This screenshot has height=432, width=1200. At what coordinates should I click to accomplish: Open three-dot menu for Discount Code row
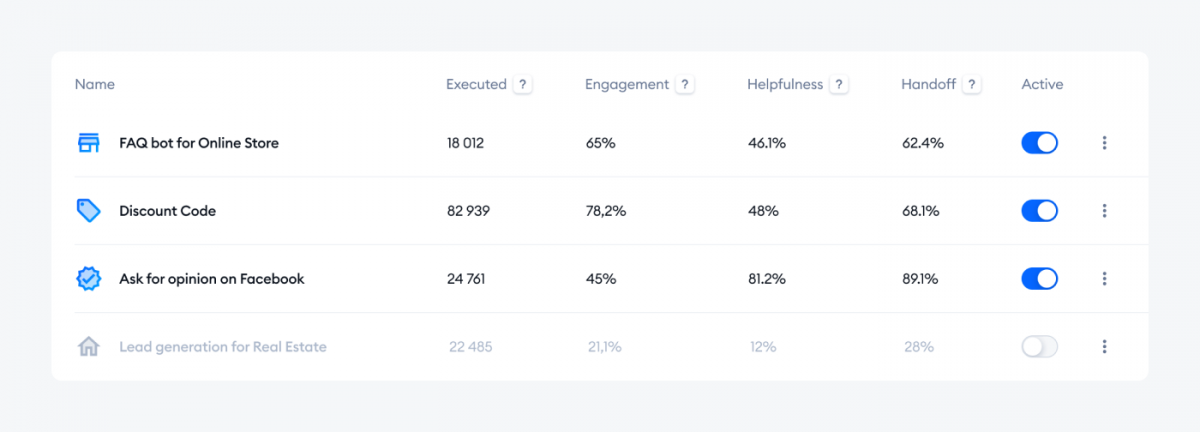pos(1105,211)
